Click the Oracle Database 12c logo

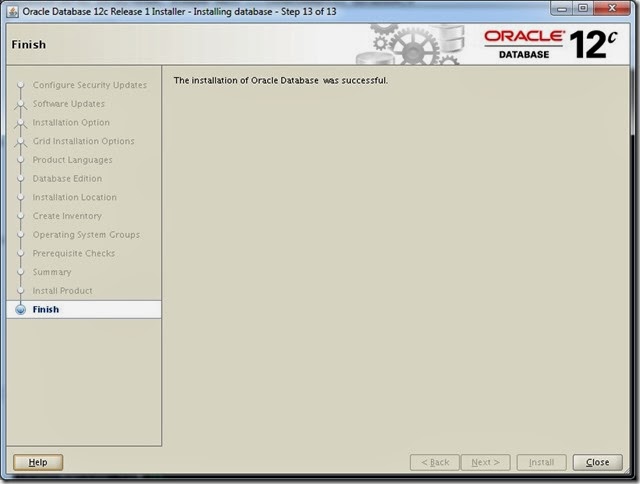[x=550, y=44]
